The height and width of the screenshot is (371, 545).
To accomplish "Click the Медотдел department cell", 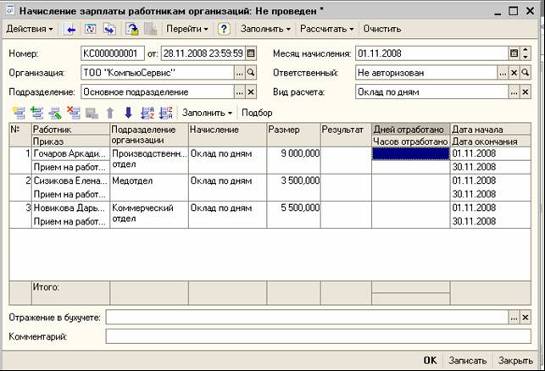I will (x=149, y=187).
